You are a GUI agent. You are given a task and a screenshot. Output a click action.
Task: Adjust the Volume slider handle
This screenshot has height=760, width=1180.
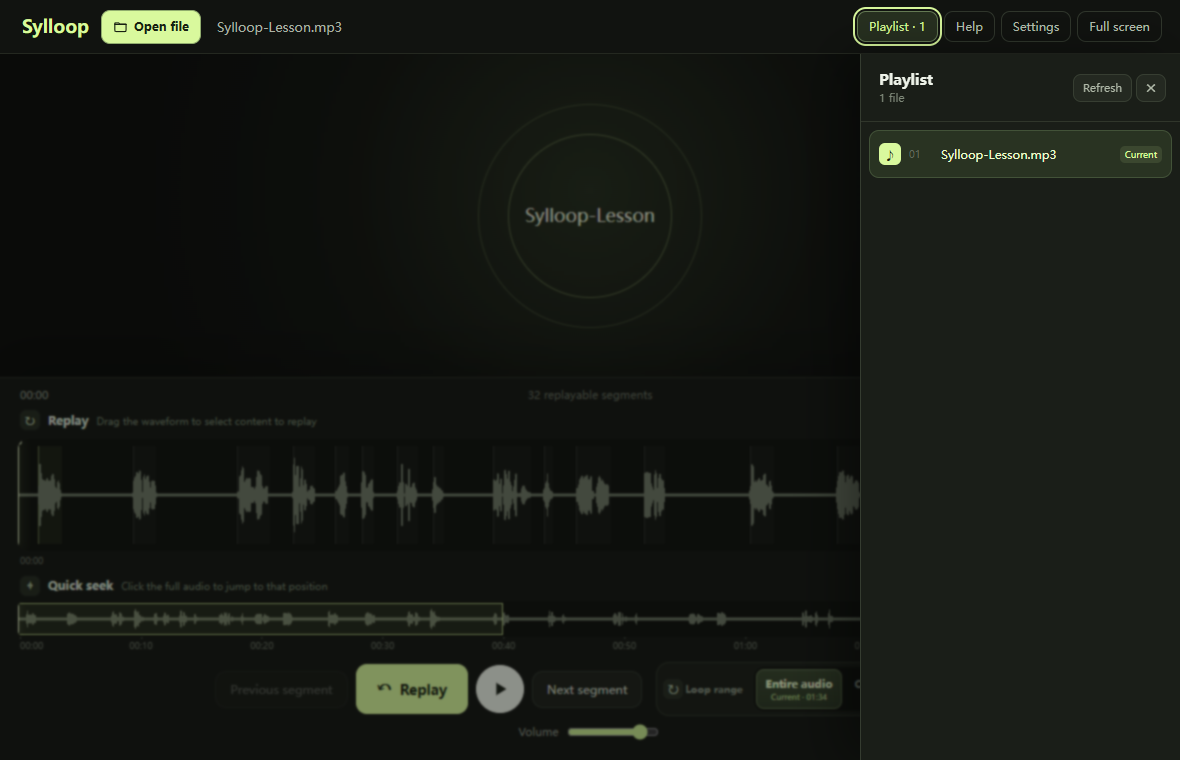(640, 731)
